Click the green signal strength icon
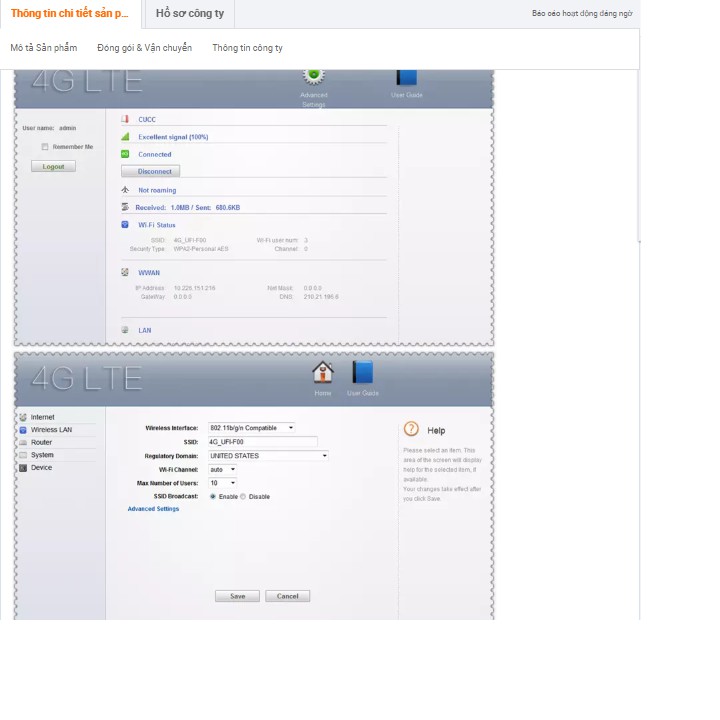Screen dimensions: 720x720 click(x=125, y=137)
